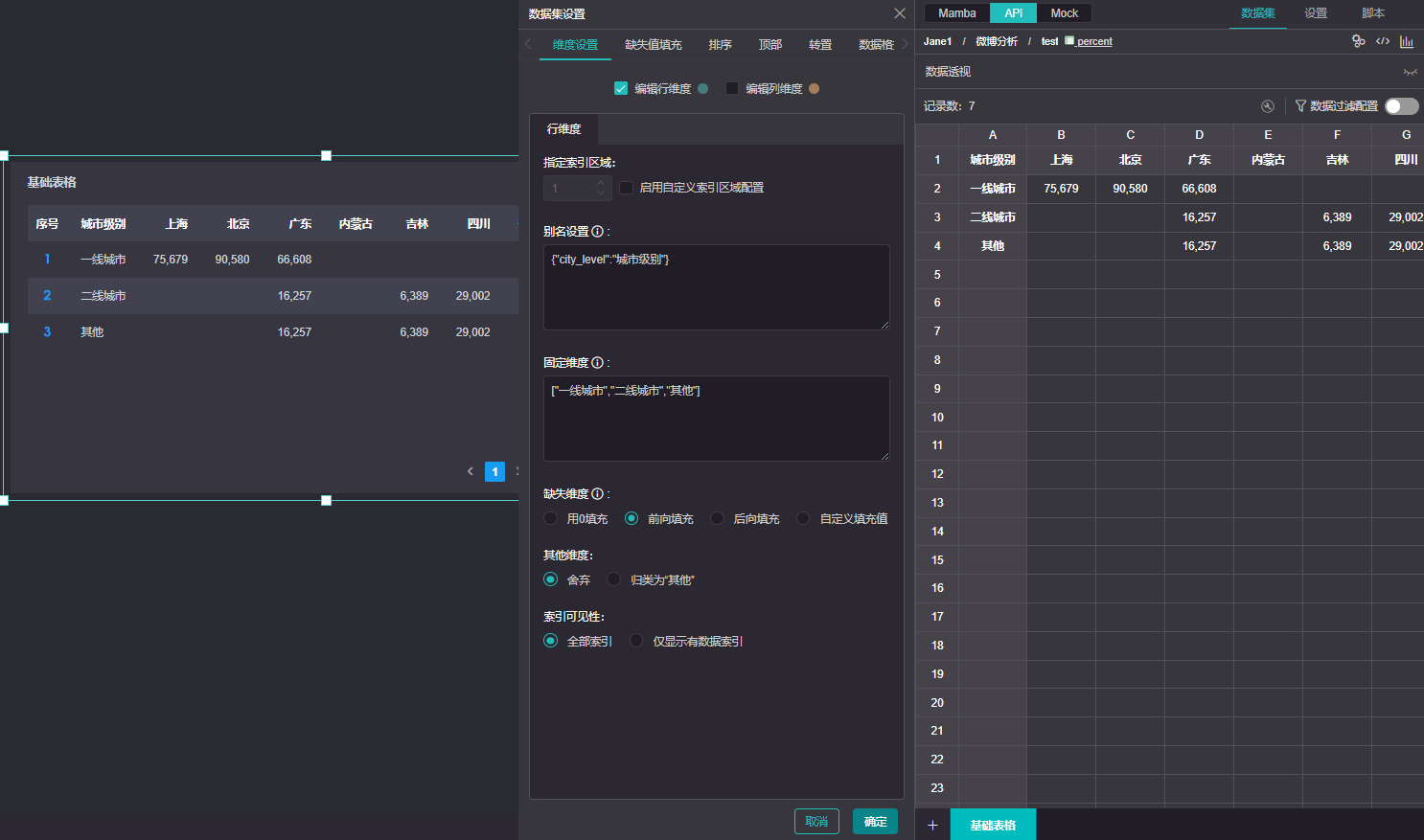Click the 内蒙古 column header in 基础表格
The width and height of the screenshot is (1424, 840).
356,224
